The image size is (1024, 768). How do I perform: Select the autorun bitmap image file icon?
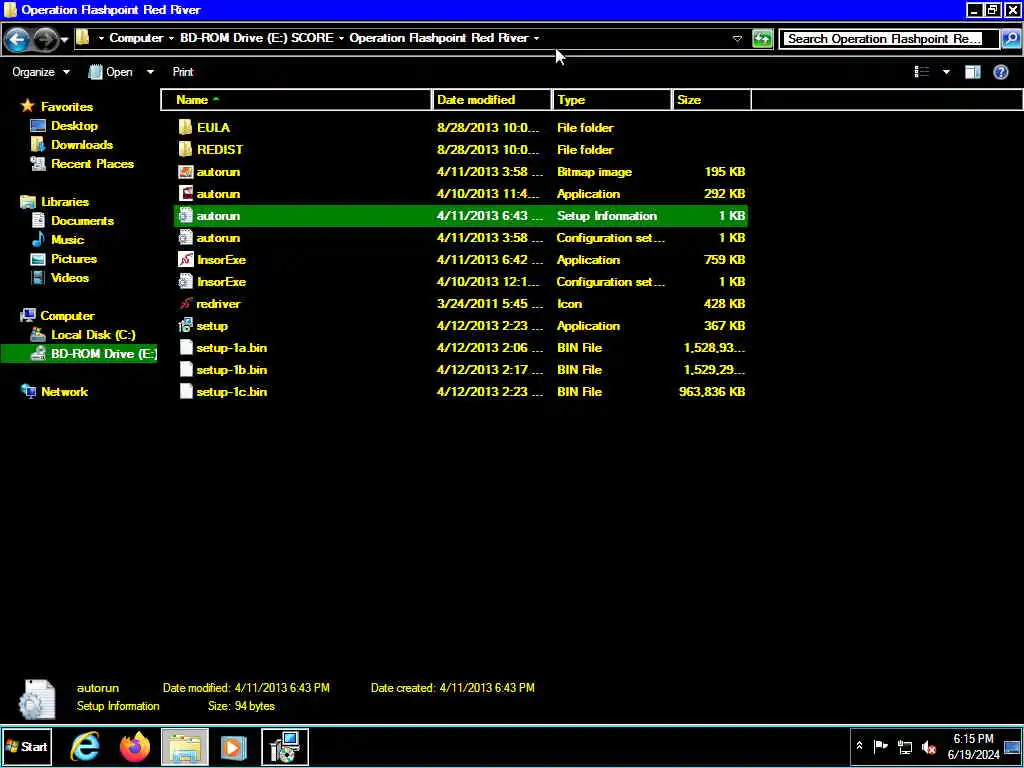[x=185, y=172]
